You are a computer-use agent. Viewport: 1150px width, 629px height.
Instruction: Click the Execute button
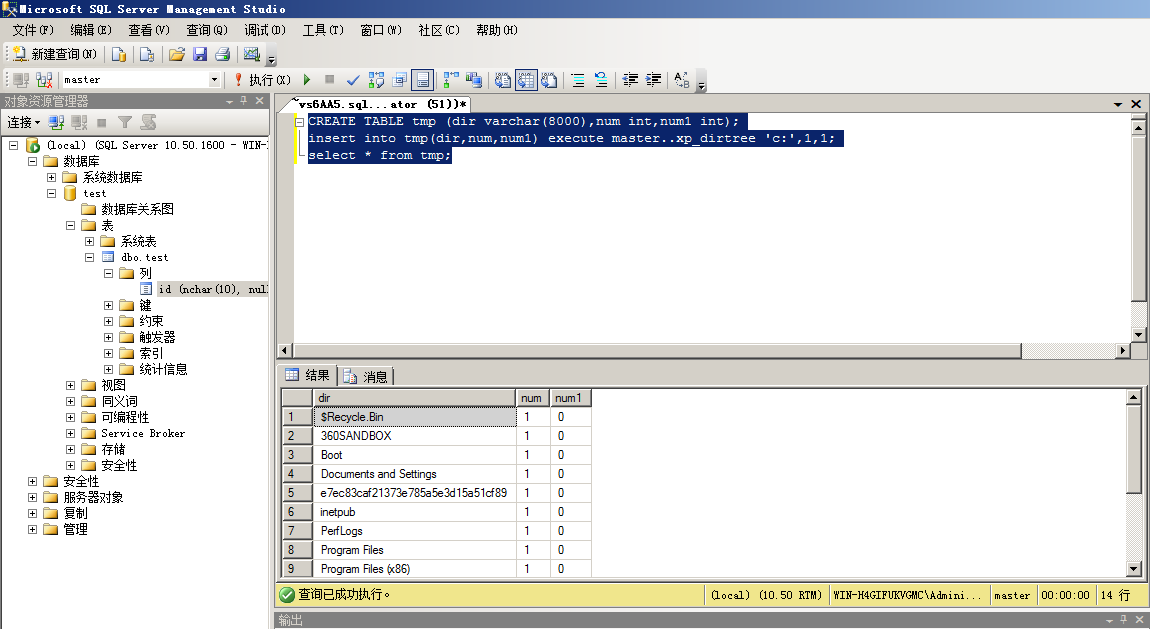point(263,80)
